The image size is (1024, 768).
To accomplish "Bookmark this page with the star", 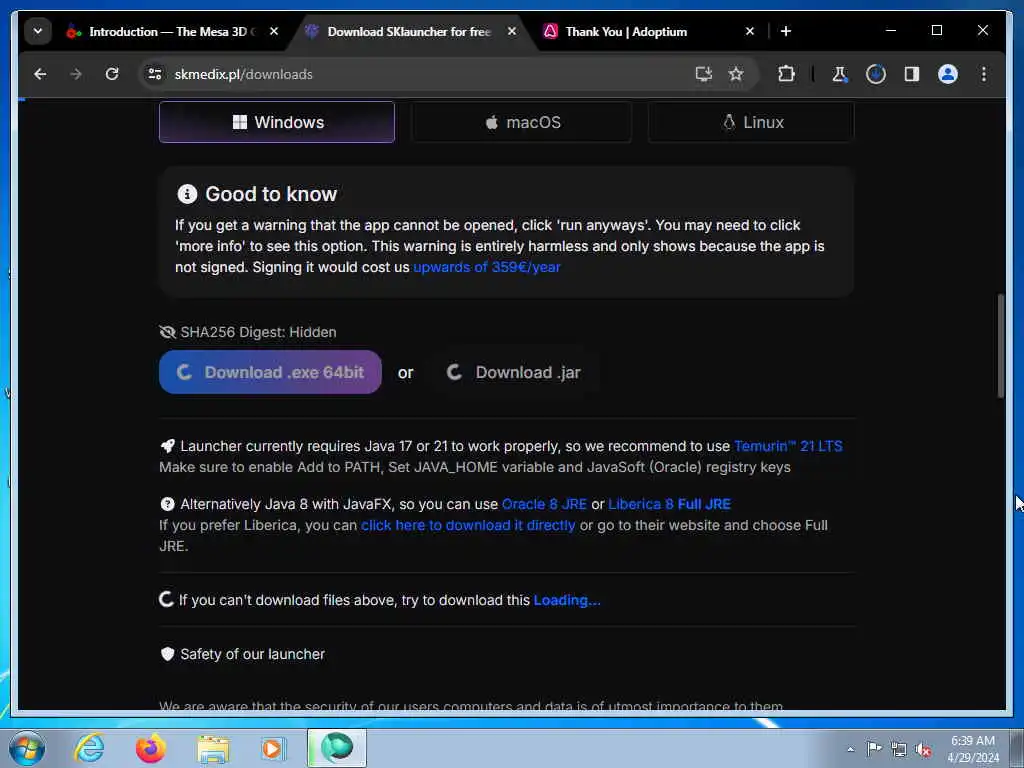I will [x=736, y=74].
